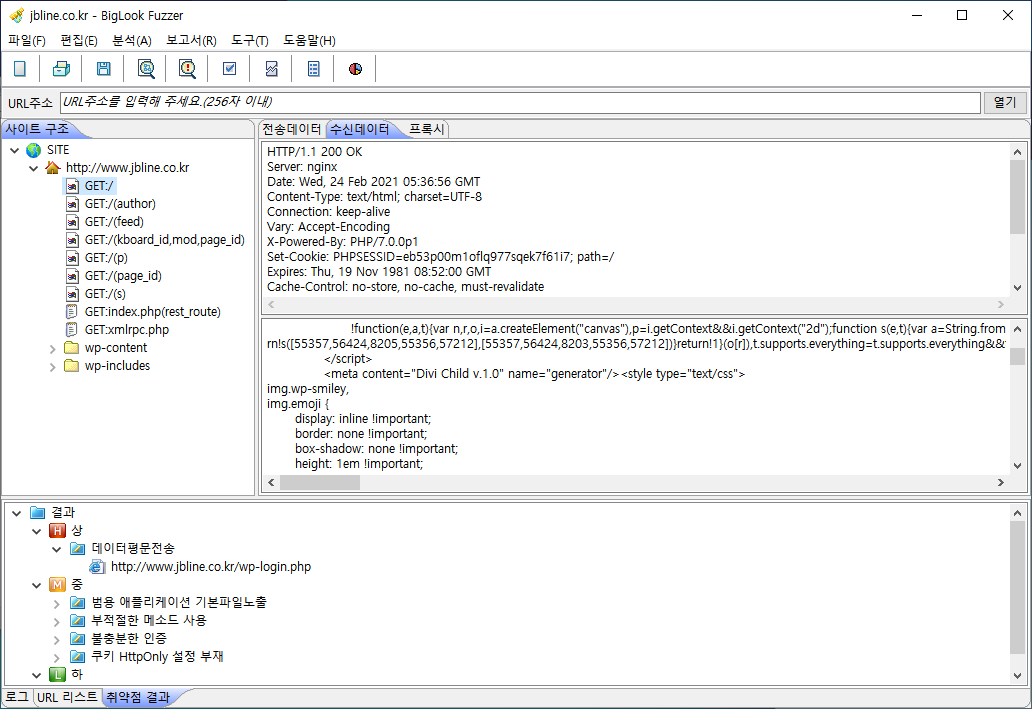
Task: Click the new document toolbar icon
Action: point(20,69)
